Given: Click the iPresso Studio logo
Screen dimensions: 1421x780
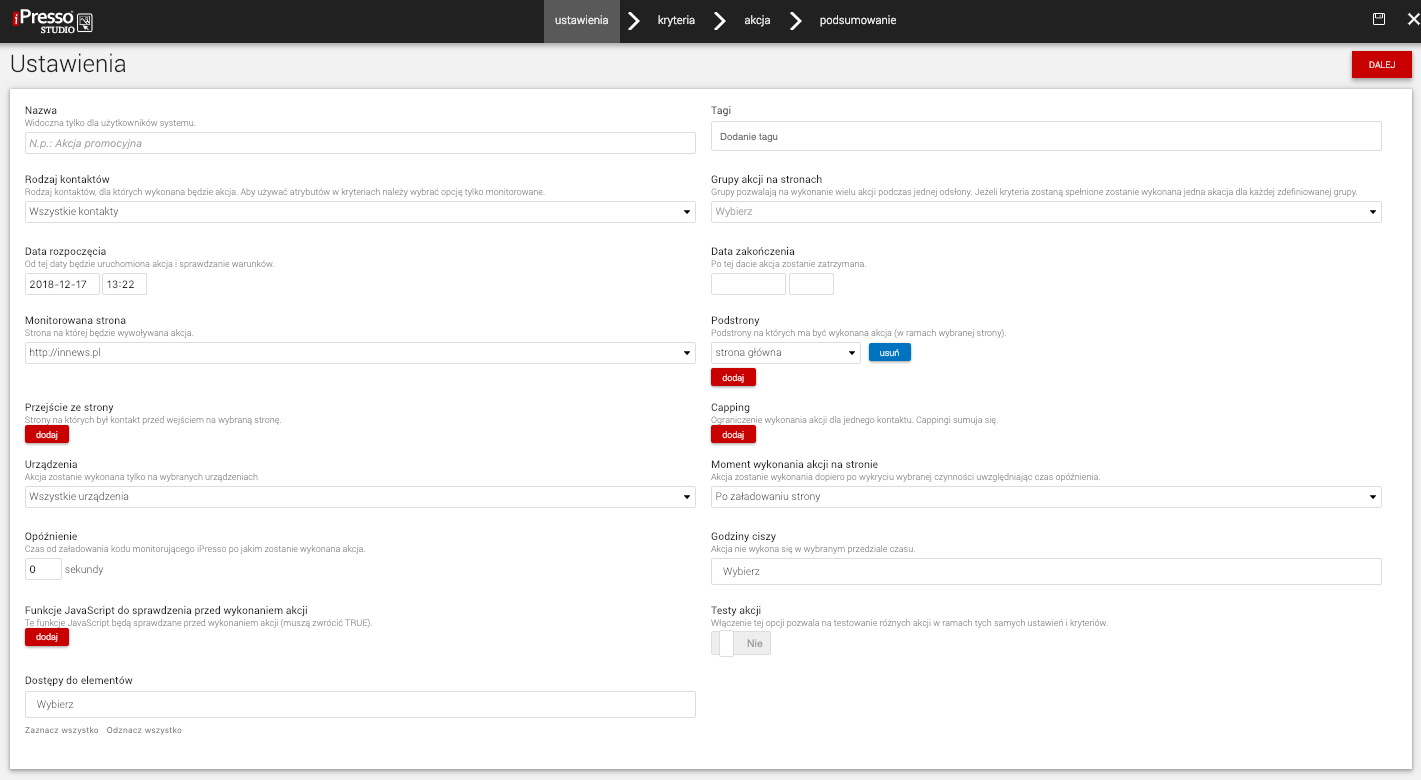Looking at the screenshot, I should (53, 21).
